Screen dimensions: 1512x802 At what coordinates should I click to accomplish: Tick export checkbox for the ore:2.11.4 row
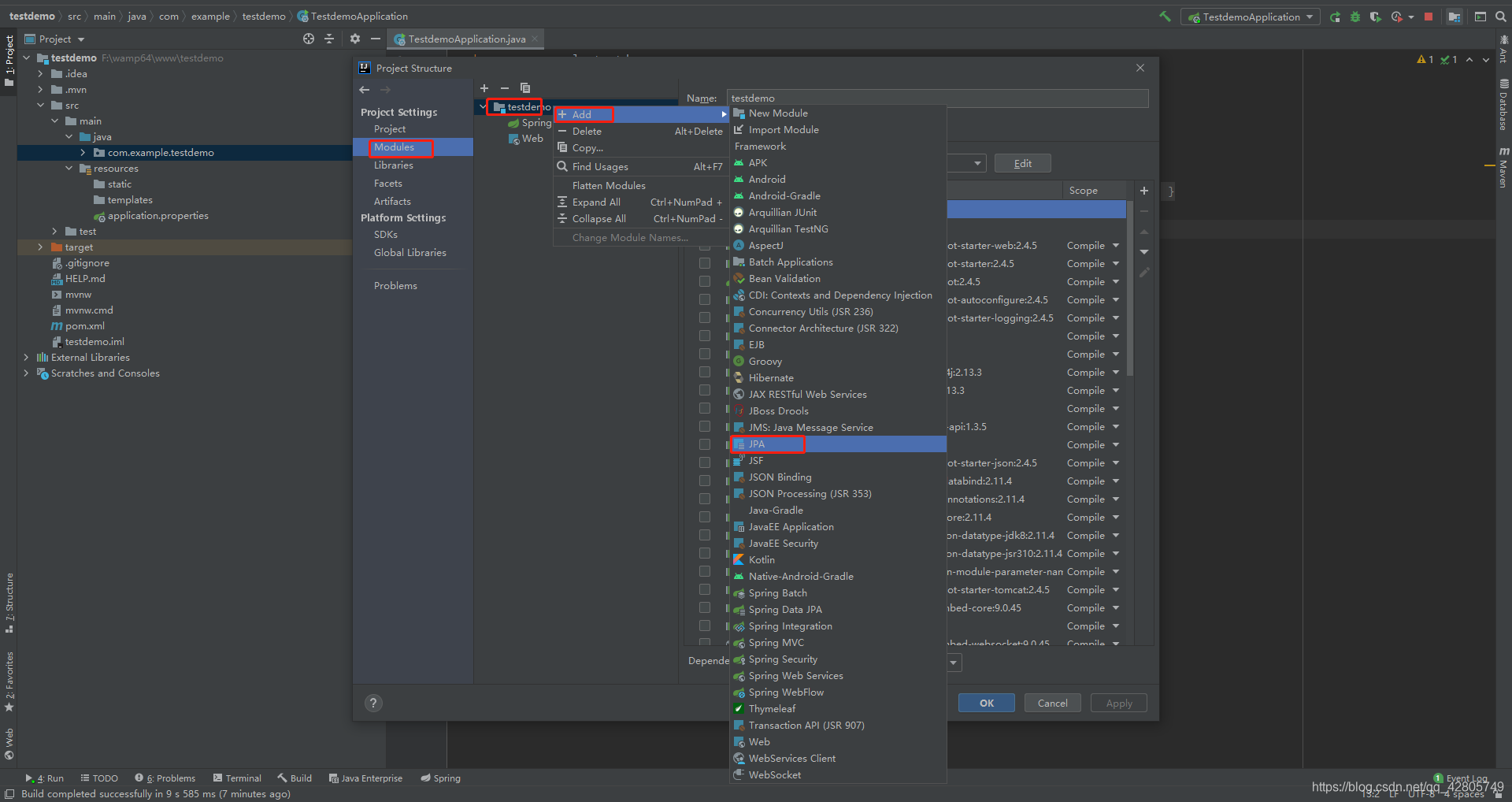pyautogui.click(x=705, y=518)
